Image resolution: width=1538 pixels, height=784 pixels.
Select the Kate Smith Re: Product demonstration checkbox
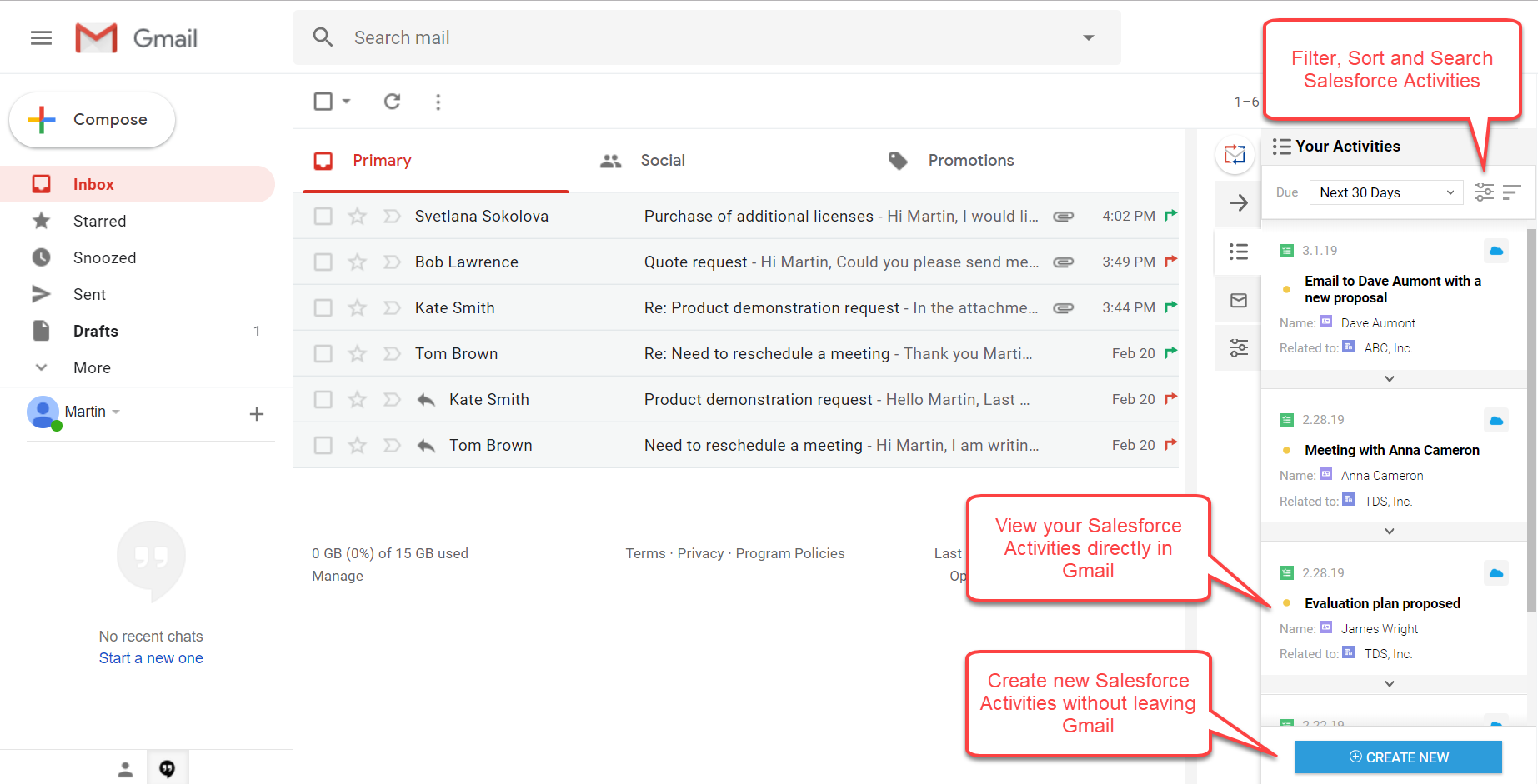point(323,308)
